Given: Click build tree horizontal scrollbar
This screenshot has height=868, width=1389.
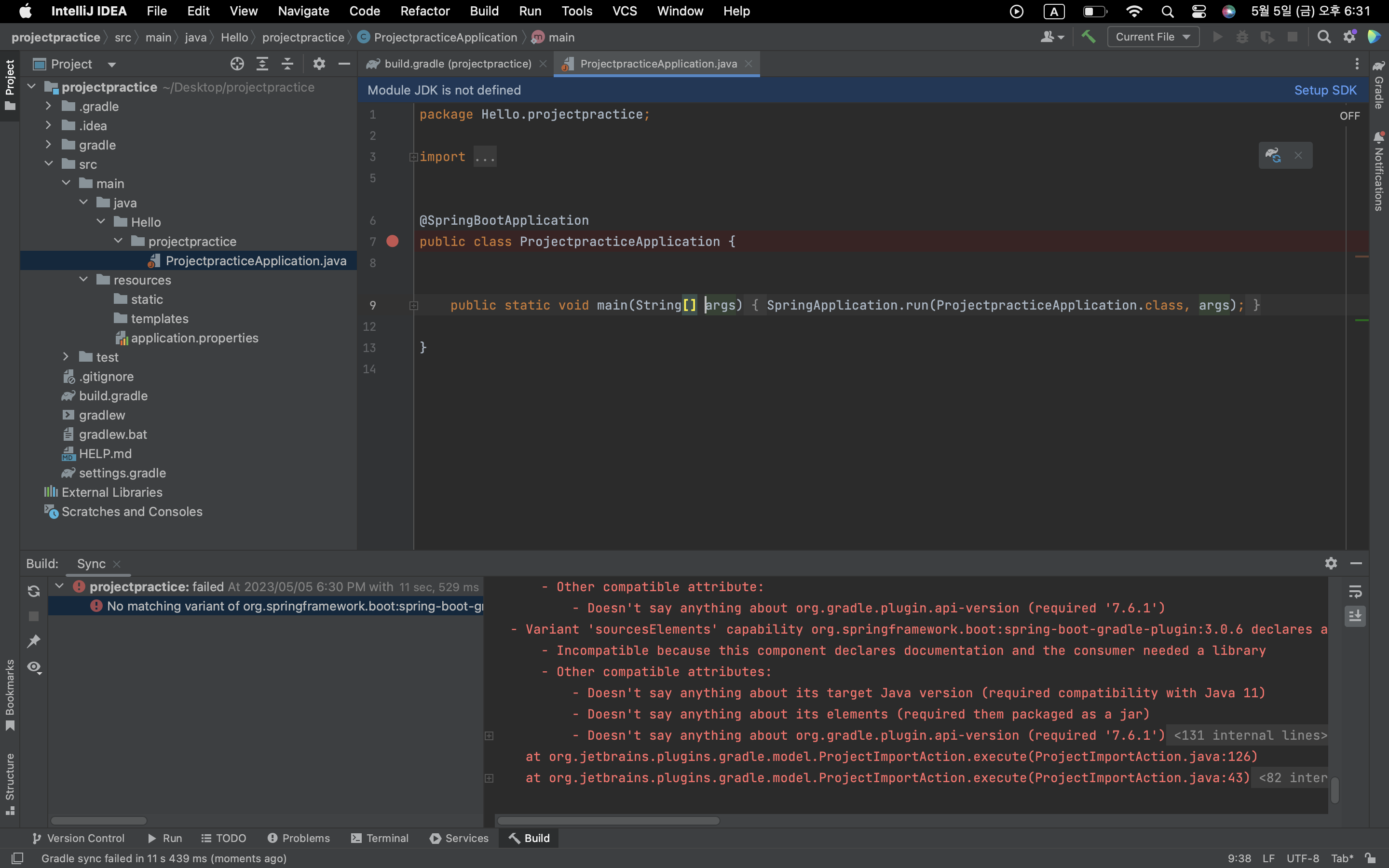Looking at the screenshot, I should point(99,820).
